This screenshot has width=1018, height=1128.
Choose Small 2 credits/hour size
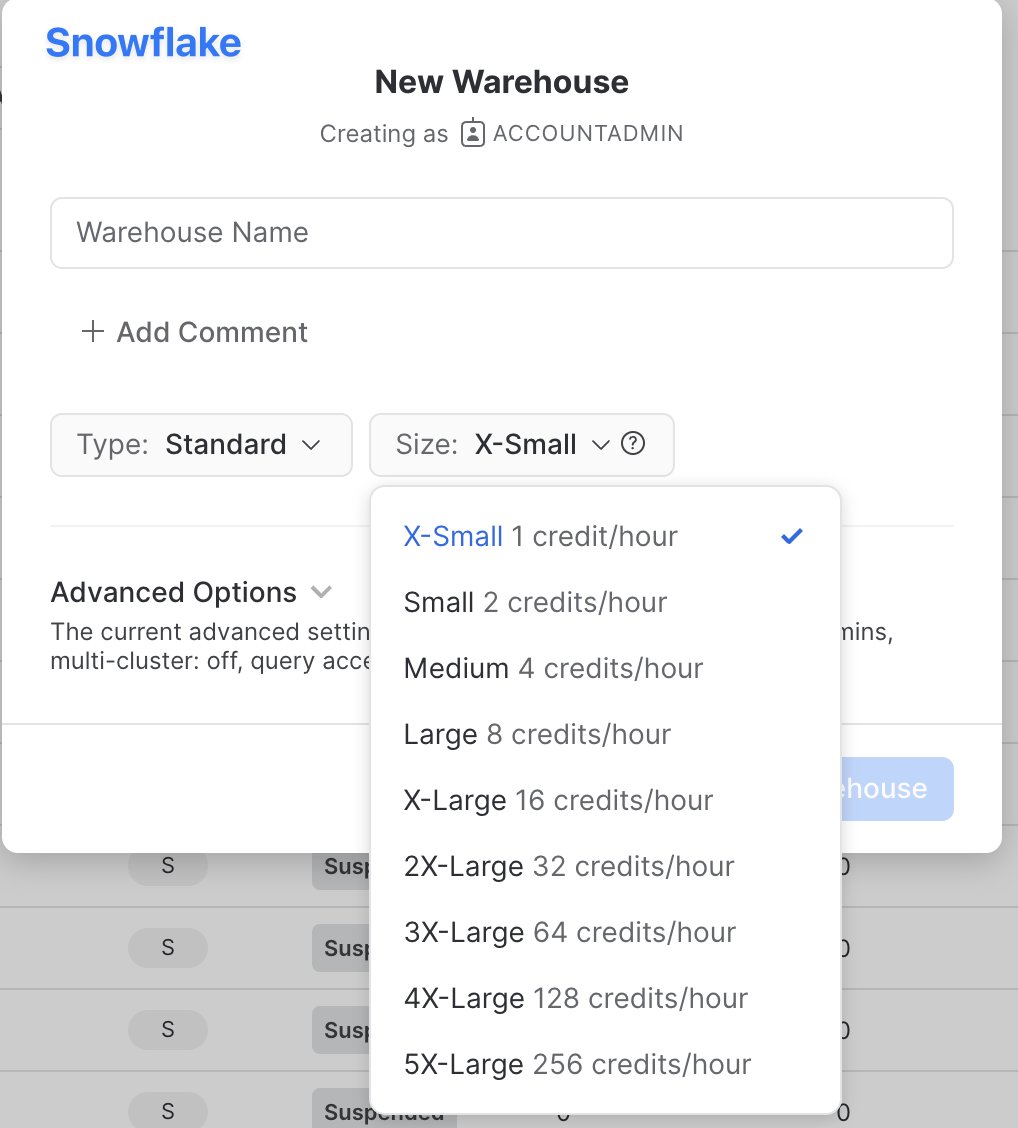pos(605,602)
